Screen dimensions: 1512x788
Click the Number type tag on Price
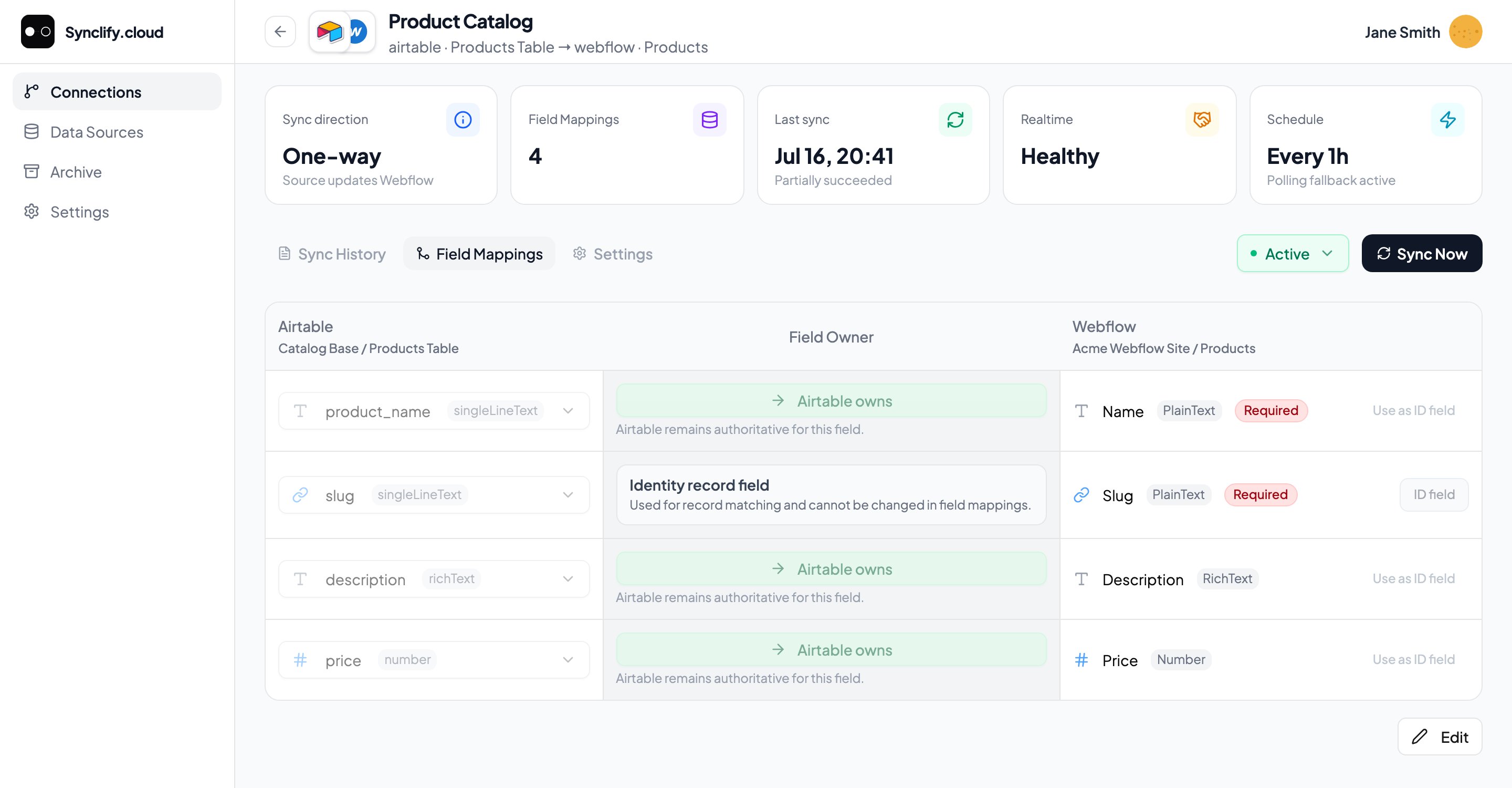[x=1180, y=660]
